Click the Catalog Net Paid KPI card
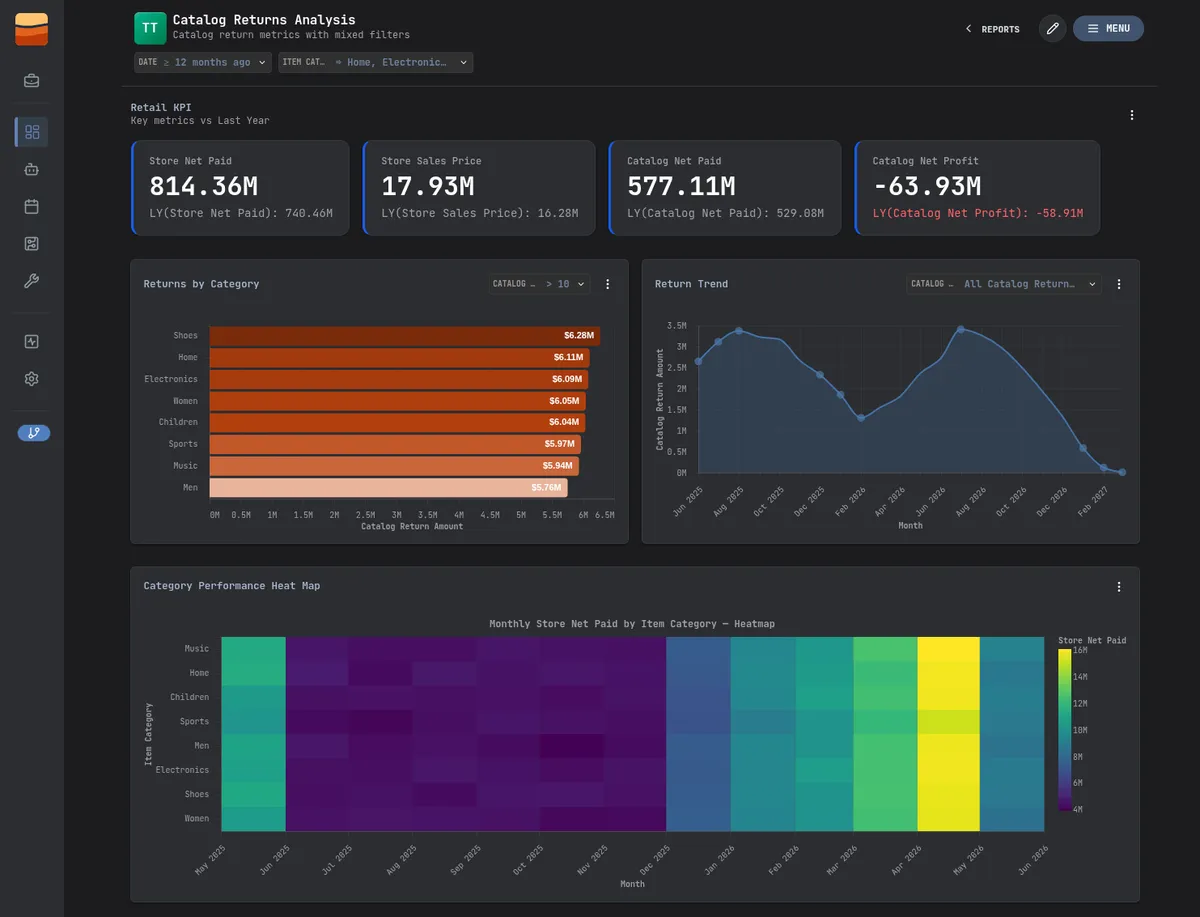This screenshot has height=917, width=1200. (725, 188)
